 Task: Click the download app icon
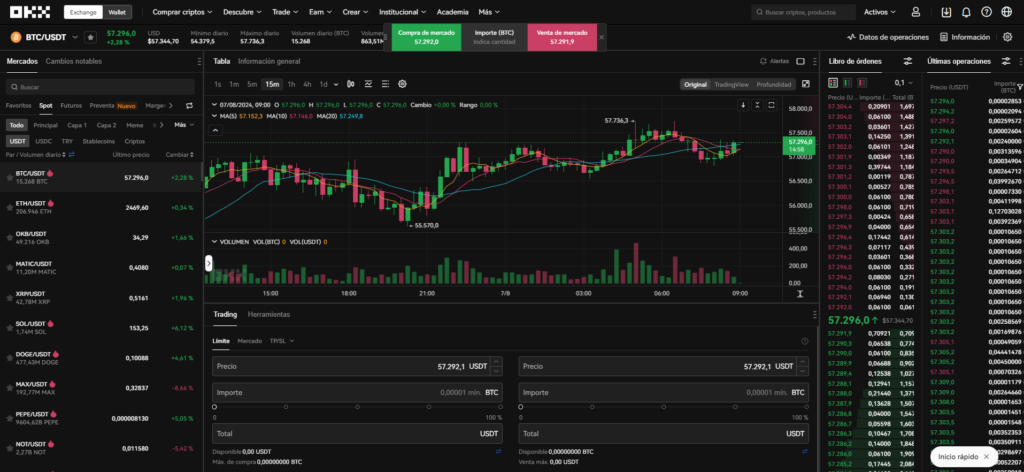coord(946,12)
